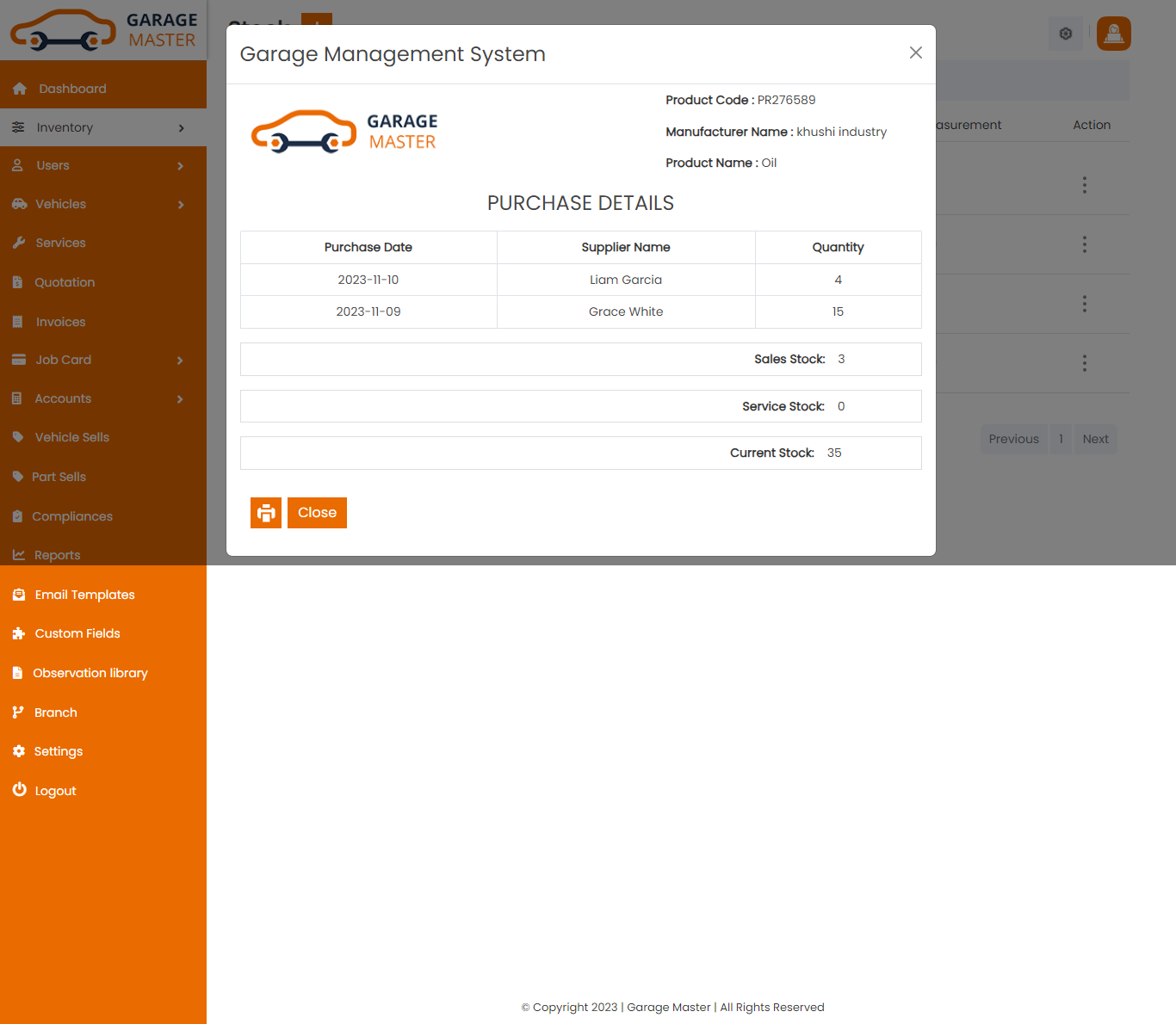Click the Branch icon in sidebar
This screenshot has width=1176, height=1024.
pos(18,712)
